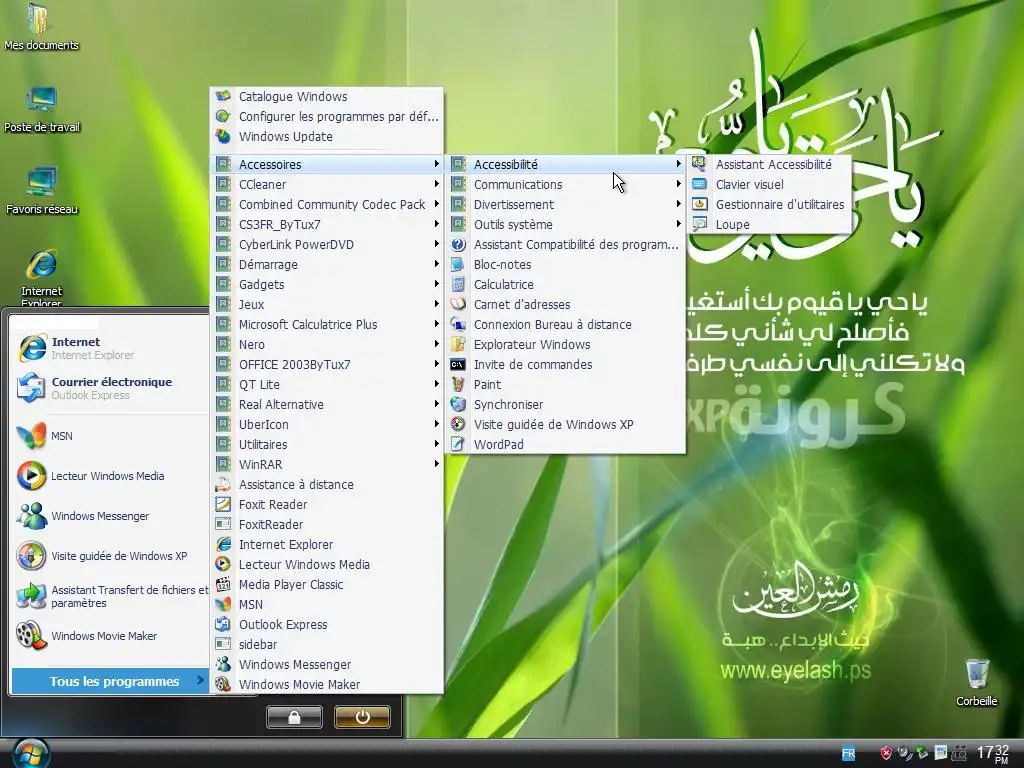Click the power shutdown button

click(x=362, y=717)
